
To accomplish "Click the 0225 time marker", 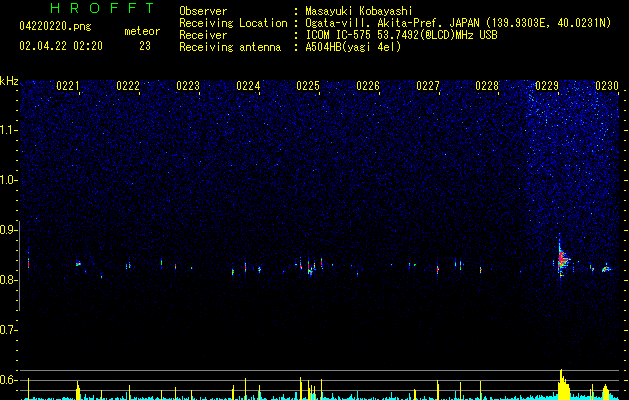I will point(308,86).
